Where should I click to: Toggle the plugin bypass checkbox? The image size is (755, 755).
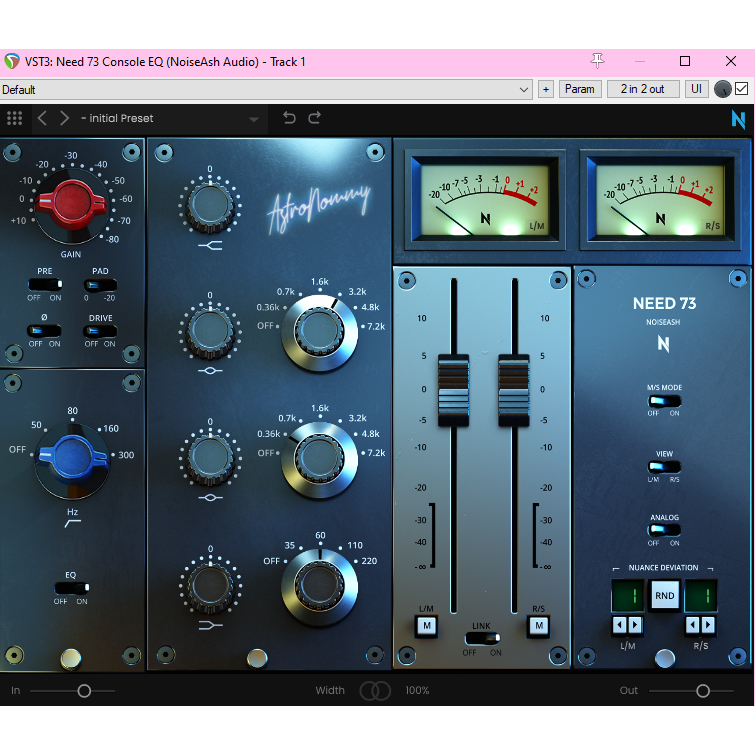(742, 89)
